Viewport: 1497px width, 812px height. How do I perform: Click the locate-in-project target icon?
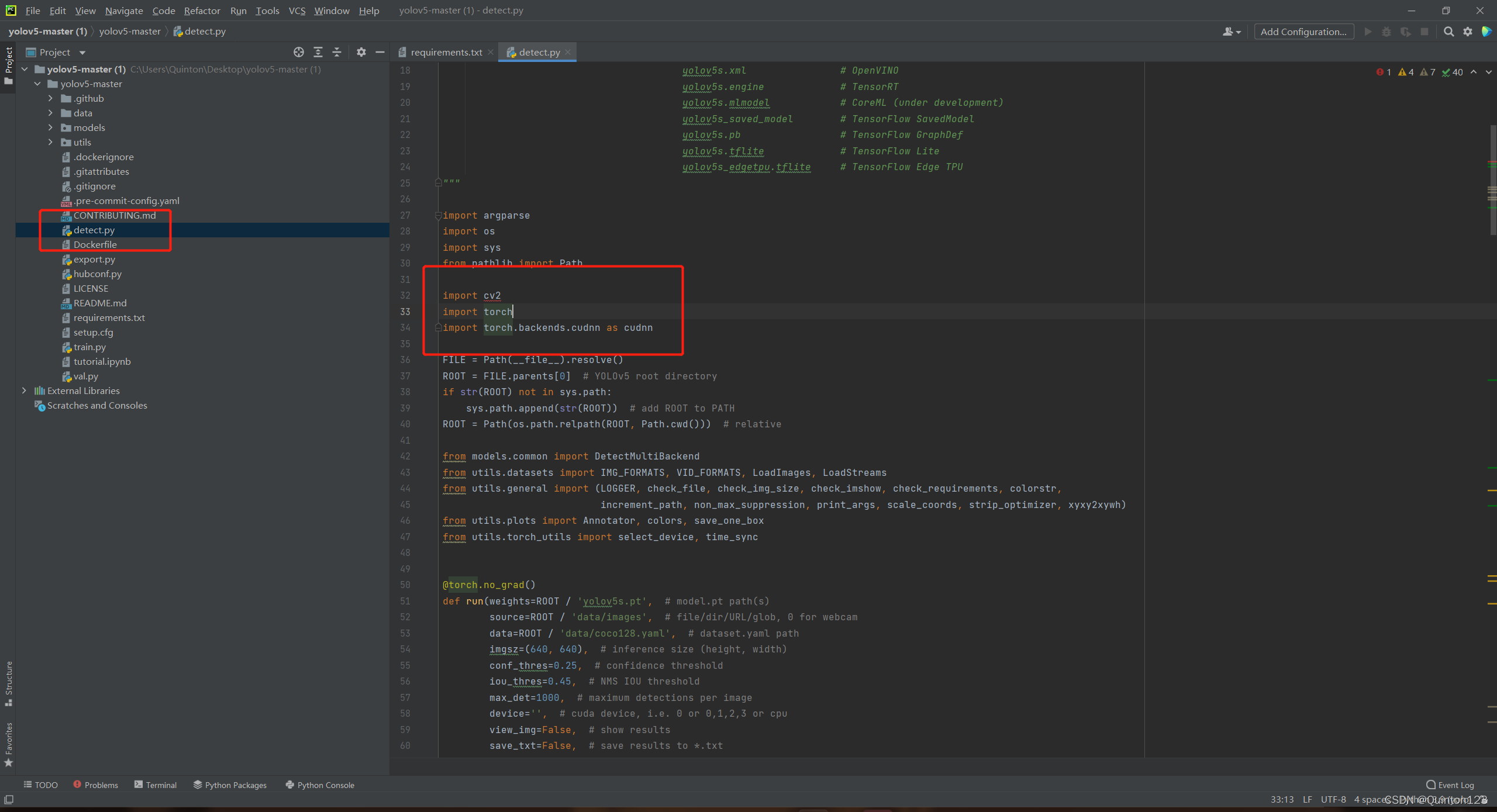coord(299,52)
